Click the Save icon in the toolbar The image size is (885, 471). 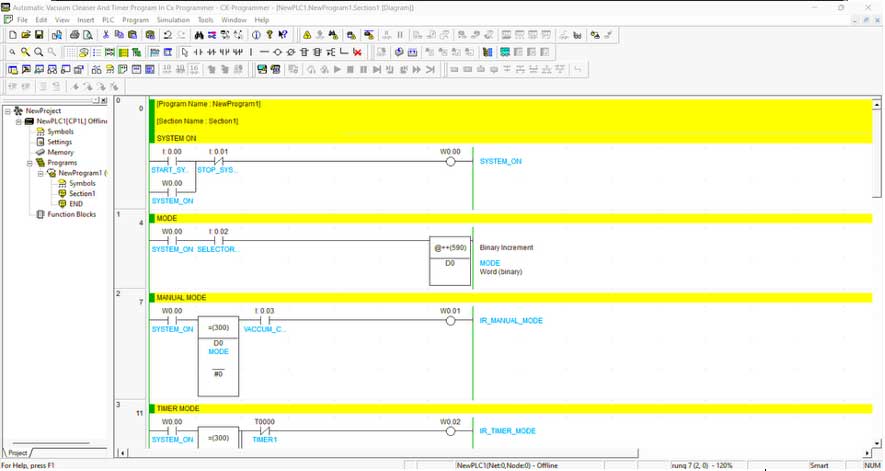(36, 35)
